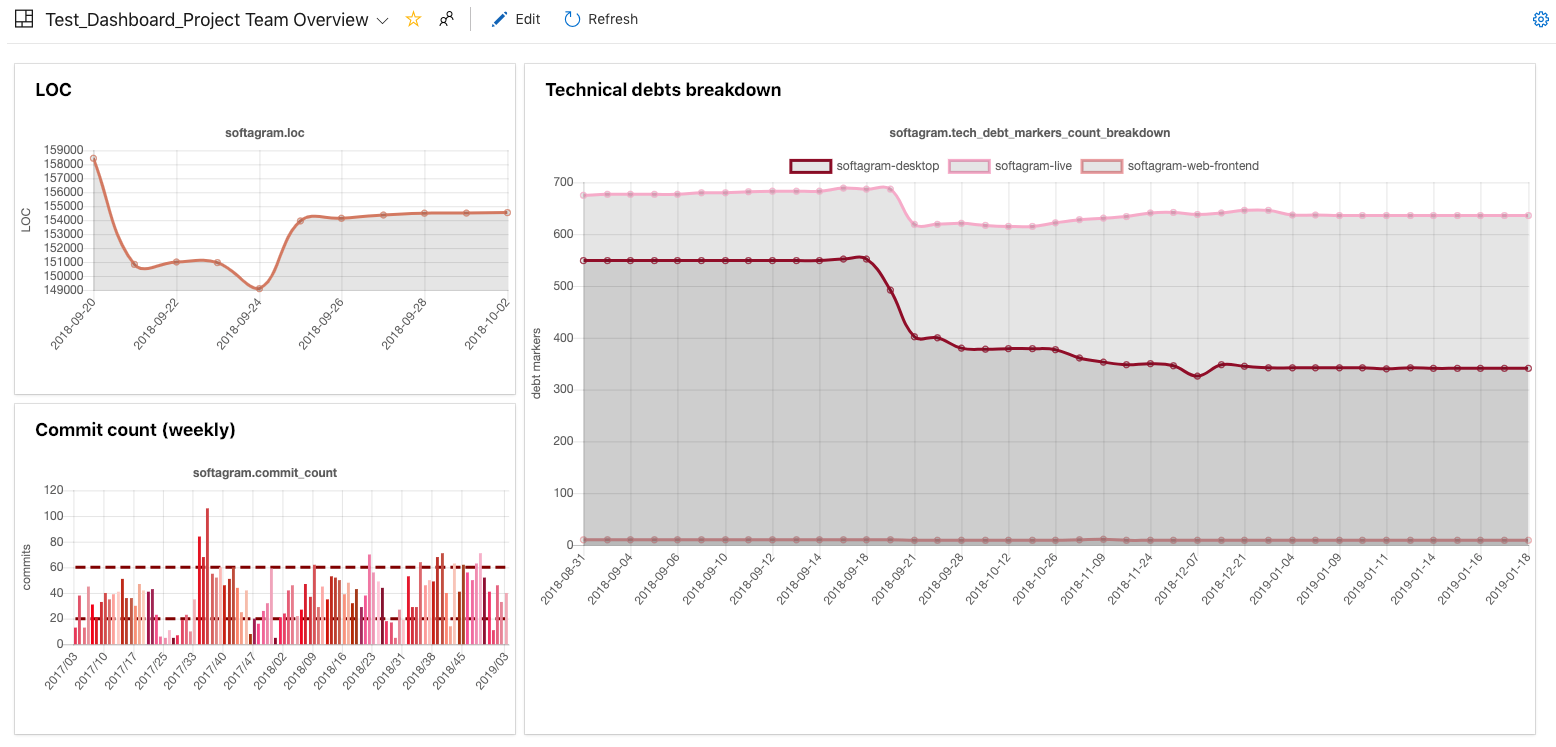
Task: Select the LOC widget title
Action: (53, 90)
